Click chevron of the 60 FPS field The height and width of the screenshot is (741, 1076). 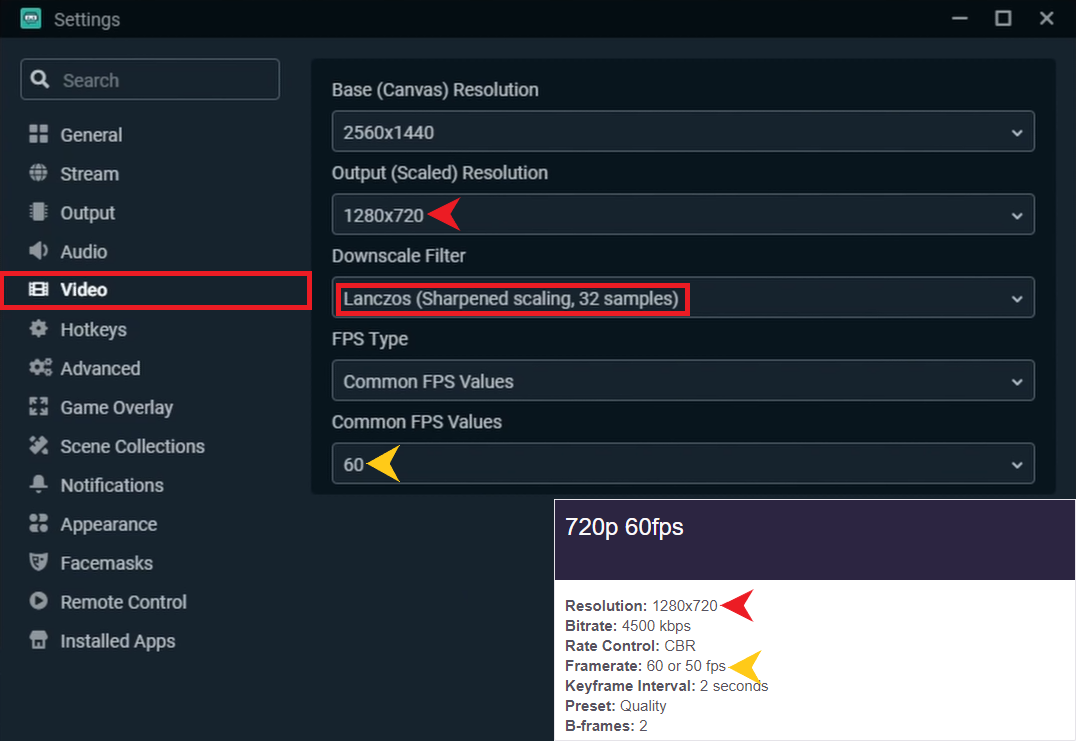1017,464
